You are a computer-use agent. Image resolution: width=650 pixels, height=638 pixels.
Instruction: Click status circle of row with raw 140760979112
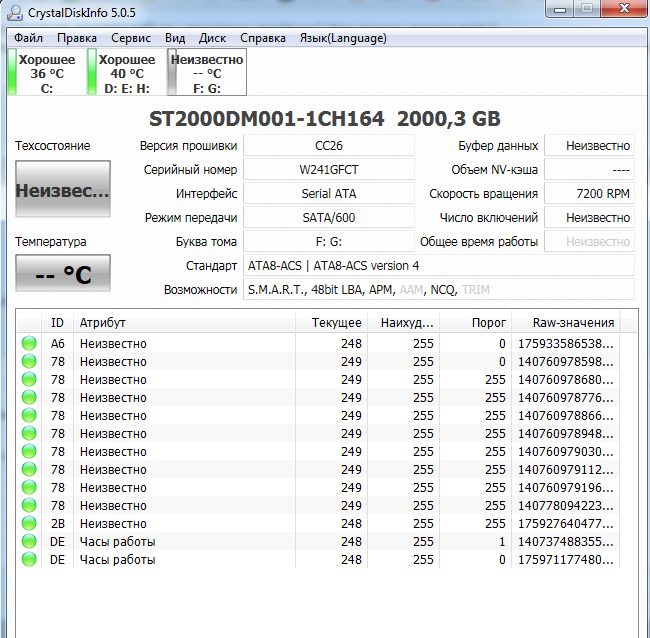point(29,469)
